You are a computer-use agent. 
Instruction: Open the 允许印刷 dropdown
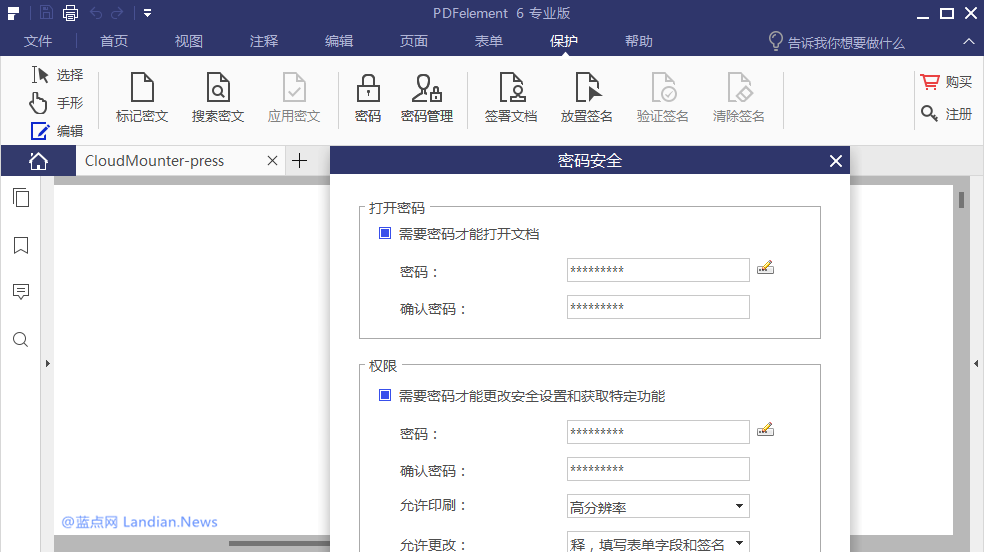(x=658, y=506)
